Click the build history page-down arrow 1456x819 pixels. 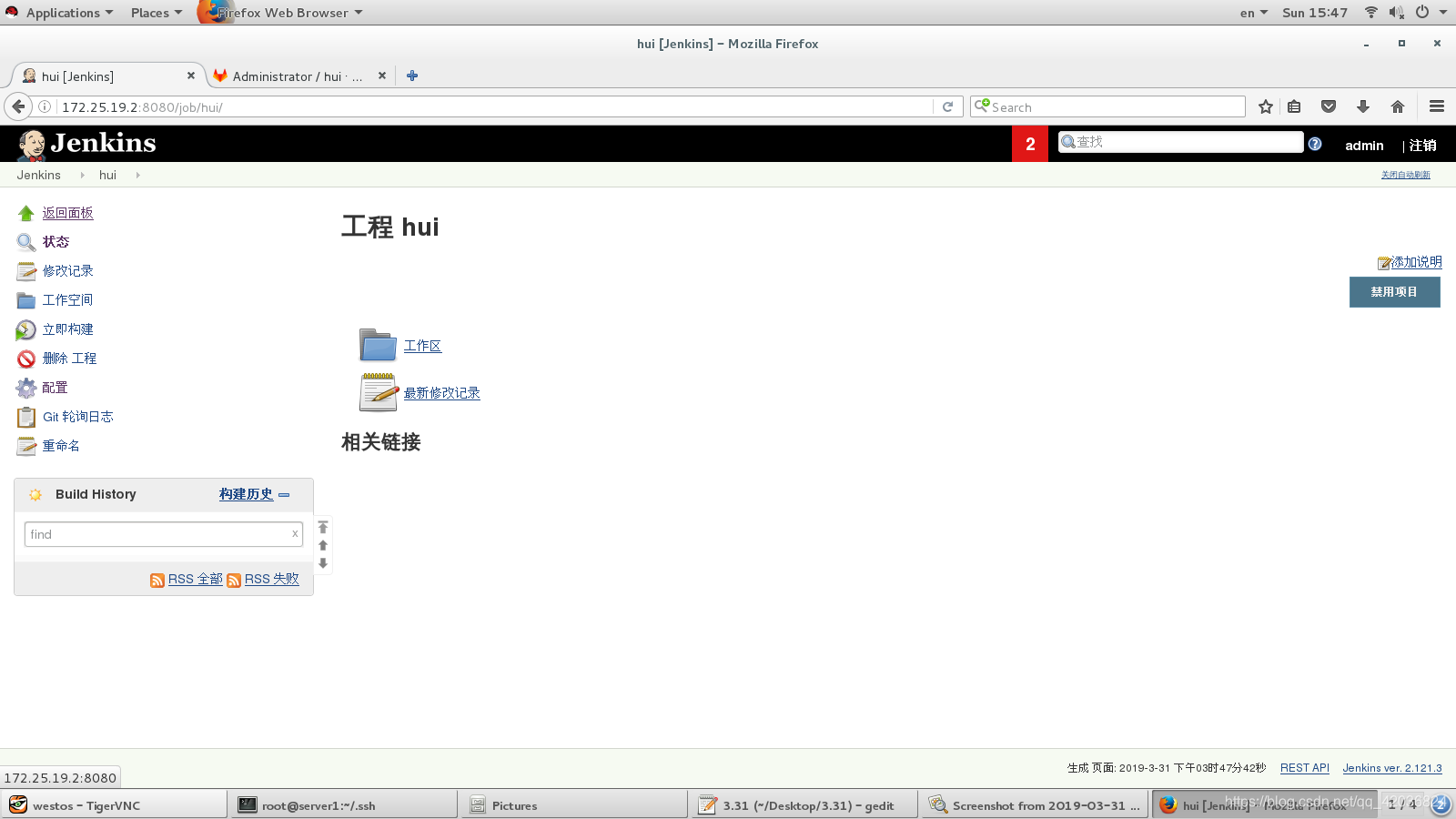(x=323, y=563)
